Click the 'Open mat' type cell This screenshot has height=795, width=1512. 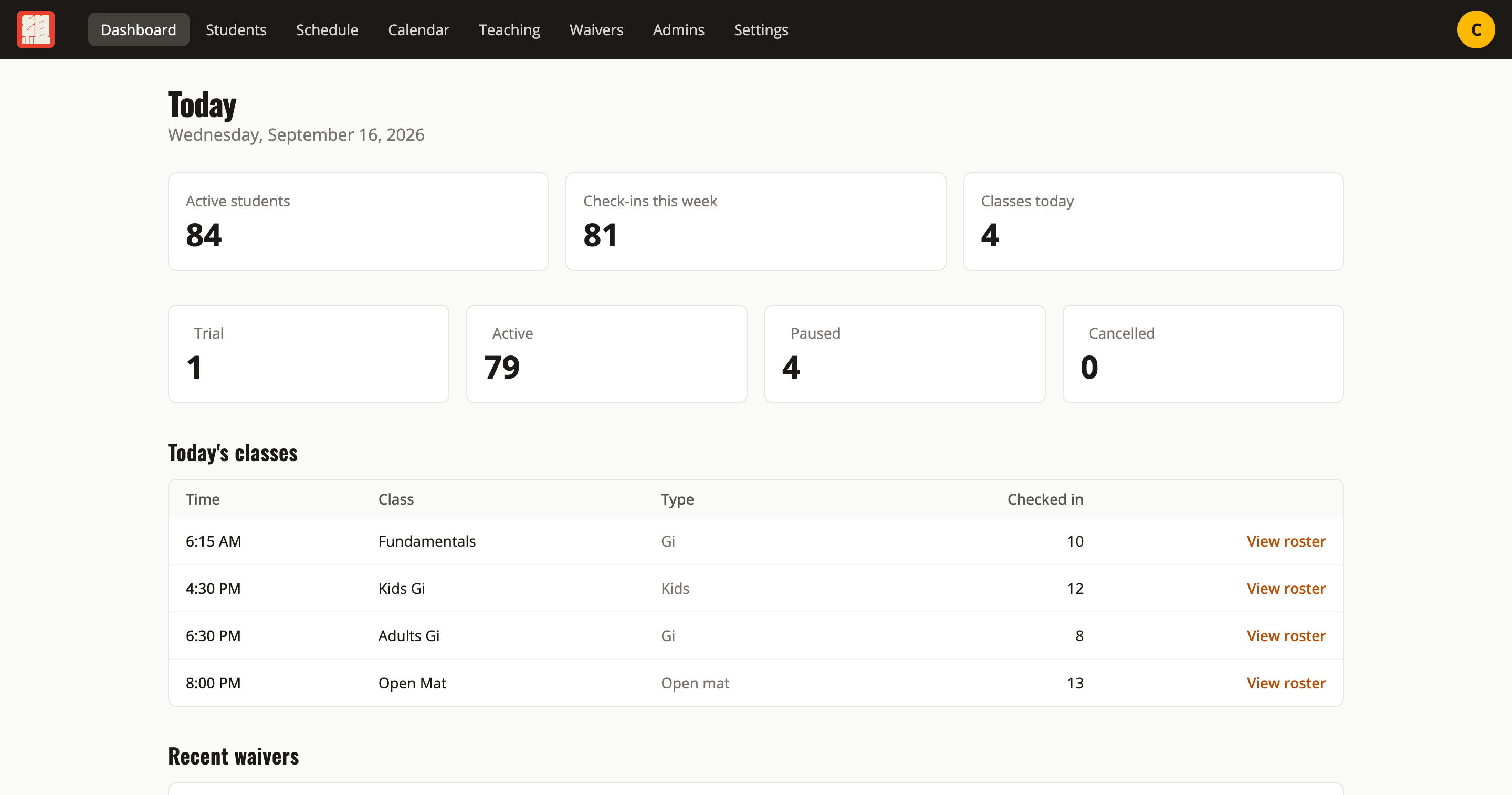click(695, 683)
